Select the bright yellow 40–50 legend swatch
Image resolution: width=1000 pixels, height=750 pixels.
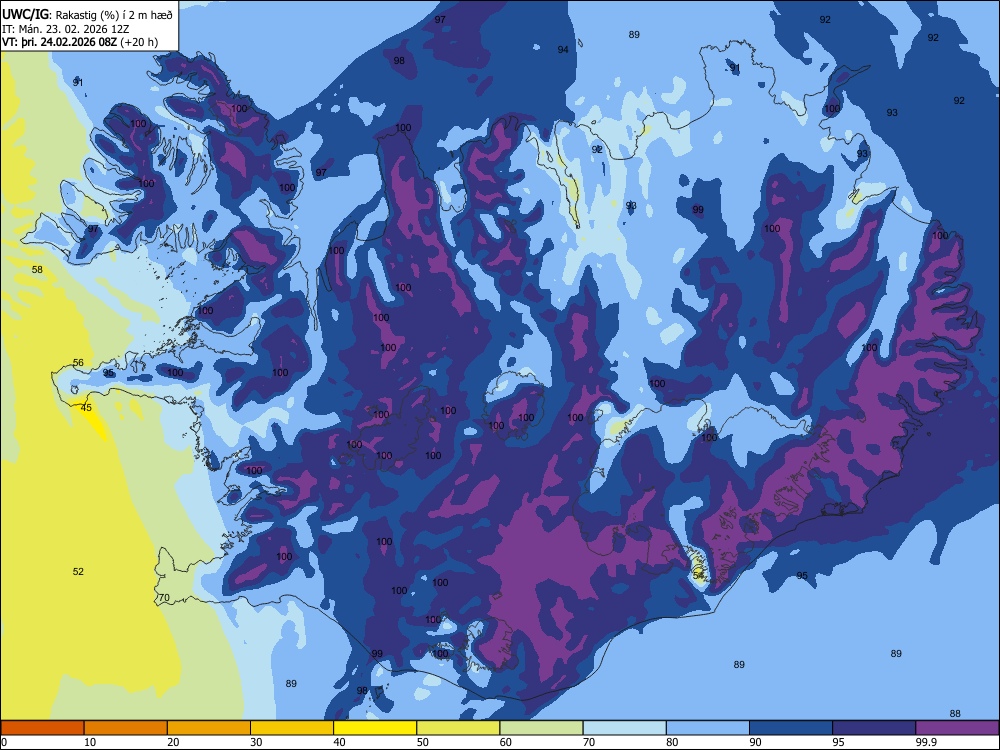375,728
